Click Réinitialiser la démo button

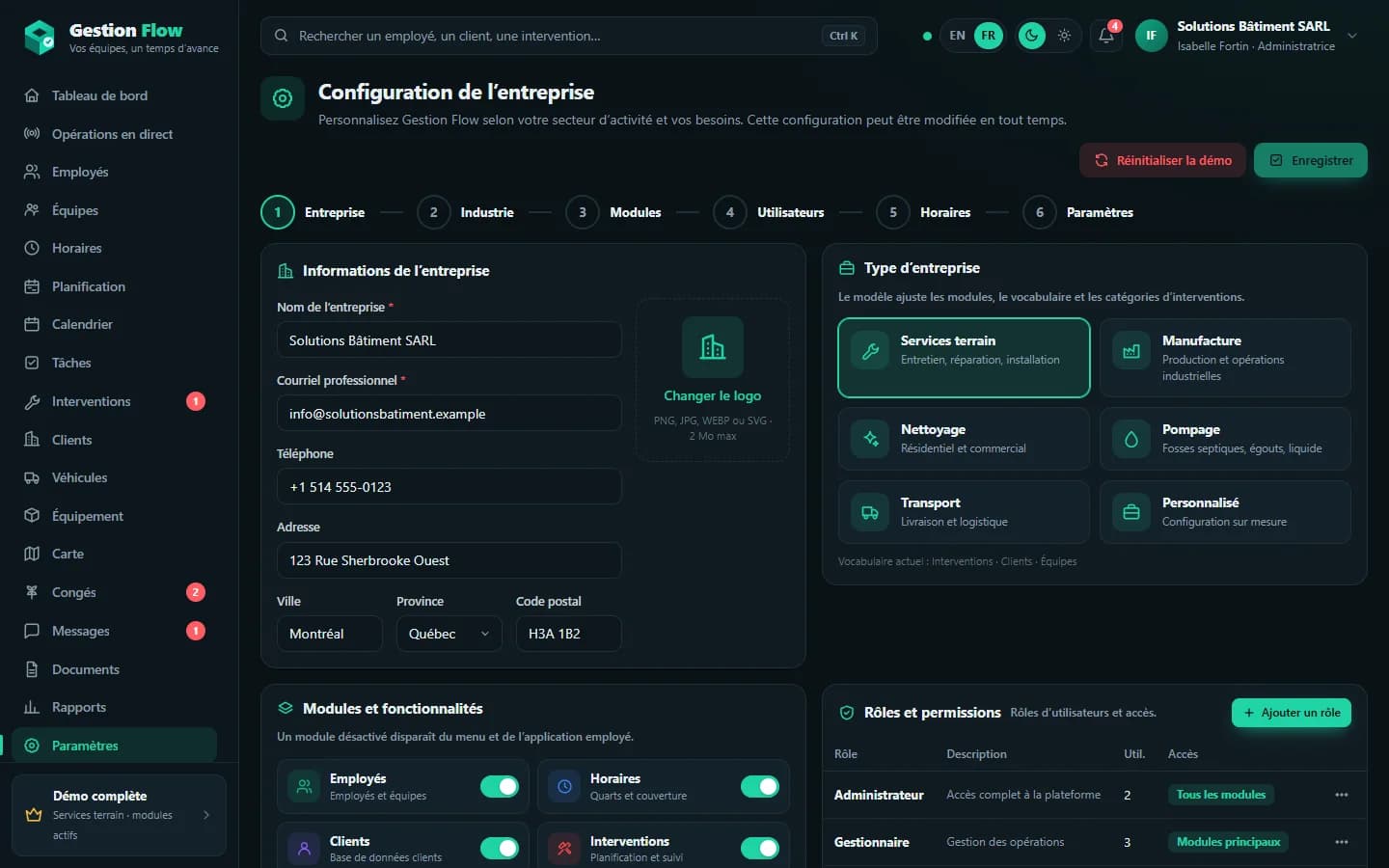click(x=1162, y=160)
